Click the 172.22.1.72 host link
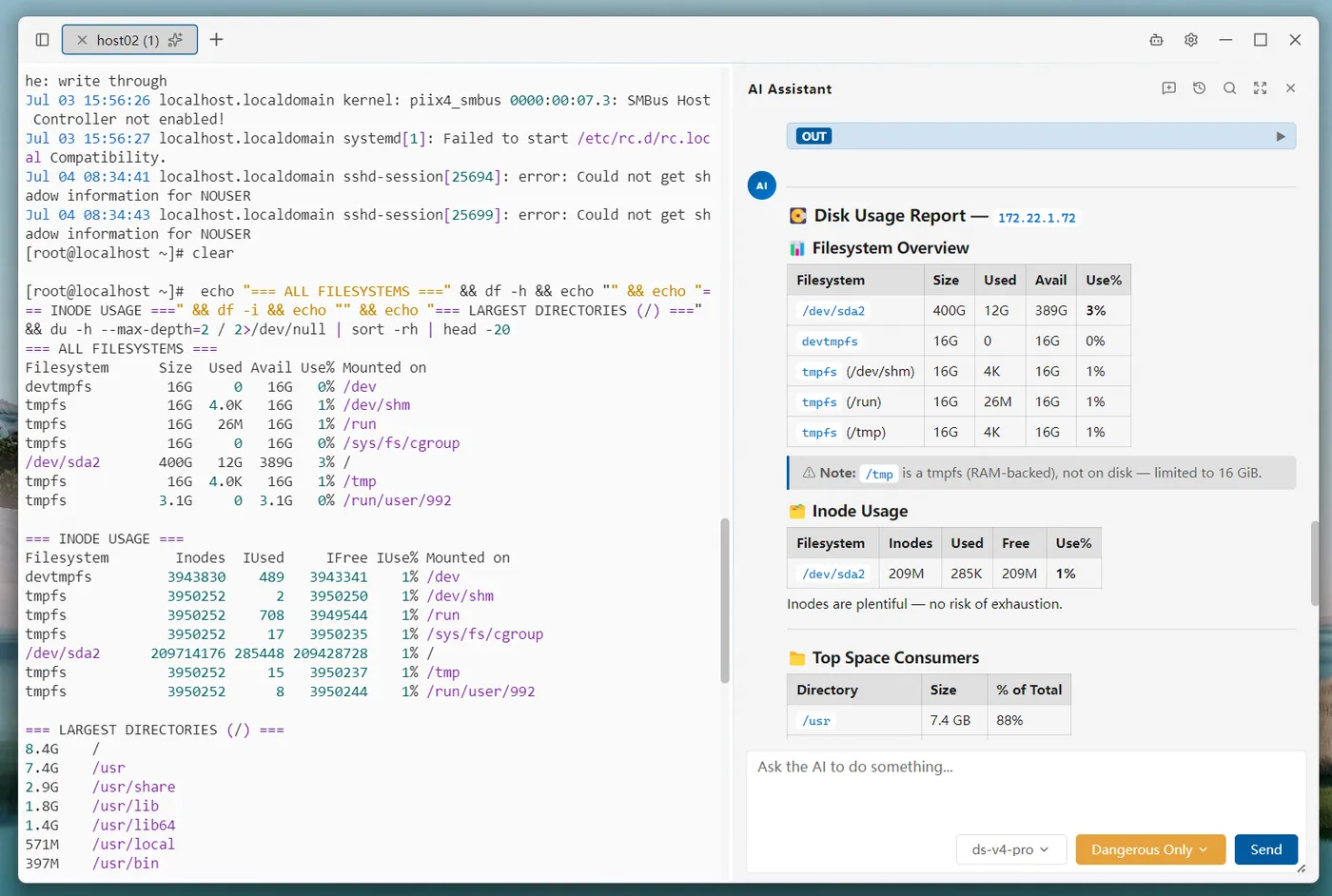The width and height of the screenshot is (1332, 896). tap(1036, 218)
